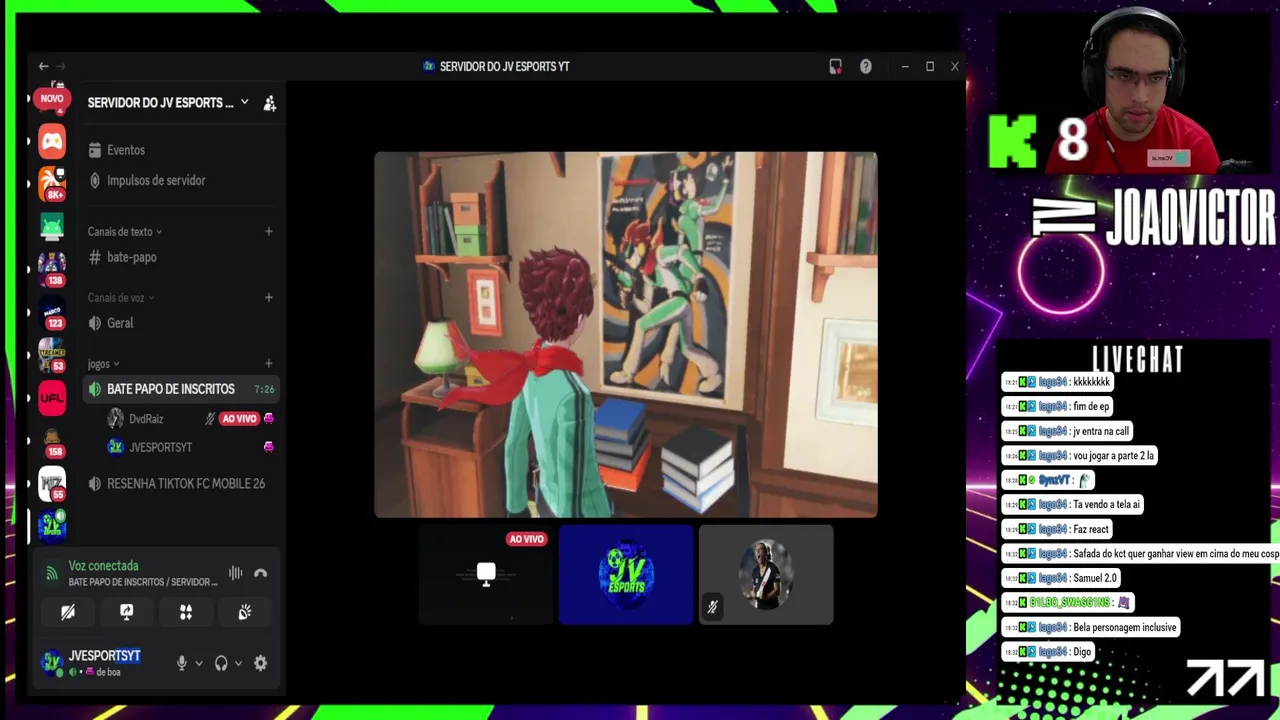Open the help question mark icon
Image resolution: width=1280 pixels, height=720 pixels.
[x=866, y=66]
